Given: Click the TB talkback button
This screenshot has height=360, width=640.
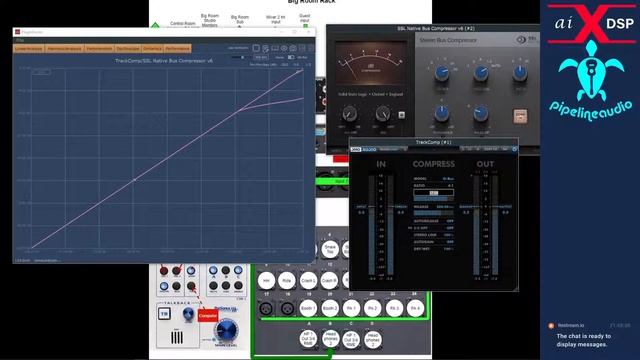Looking at the screenshot, I should point(164,313).
